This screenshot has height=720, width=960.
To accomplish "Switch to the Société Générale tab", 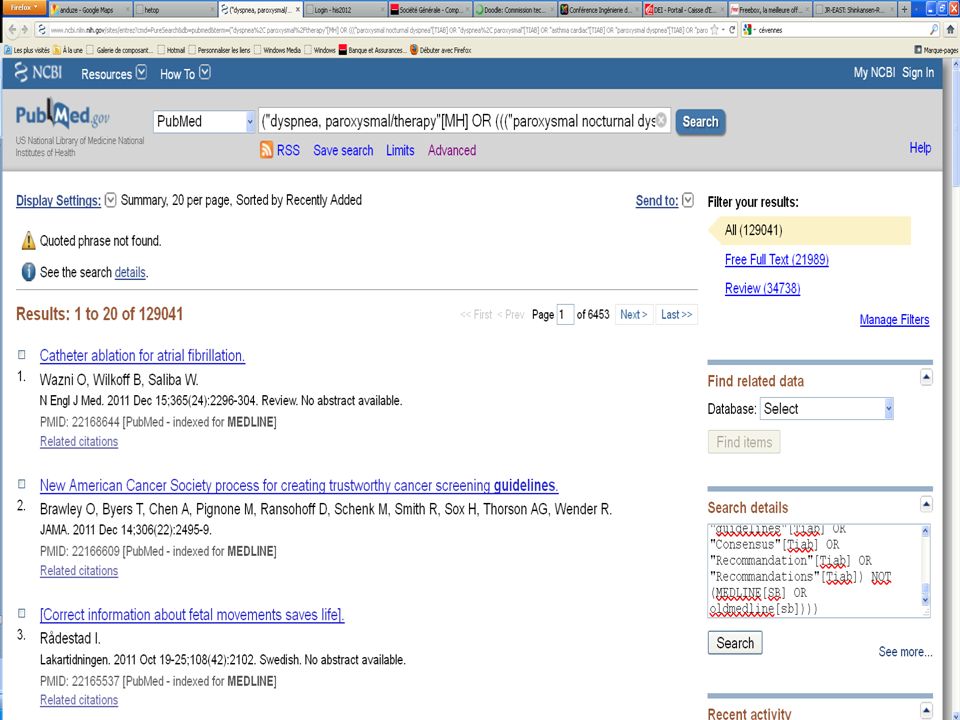I will (x=430, y=10).
